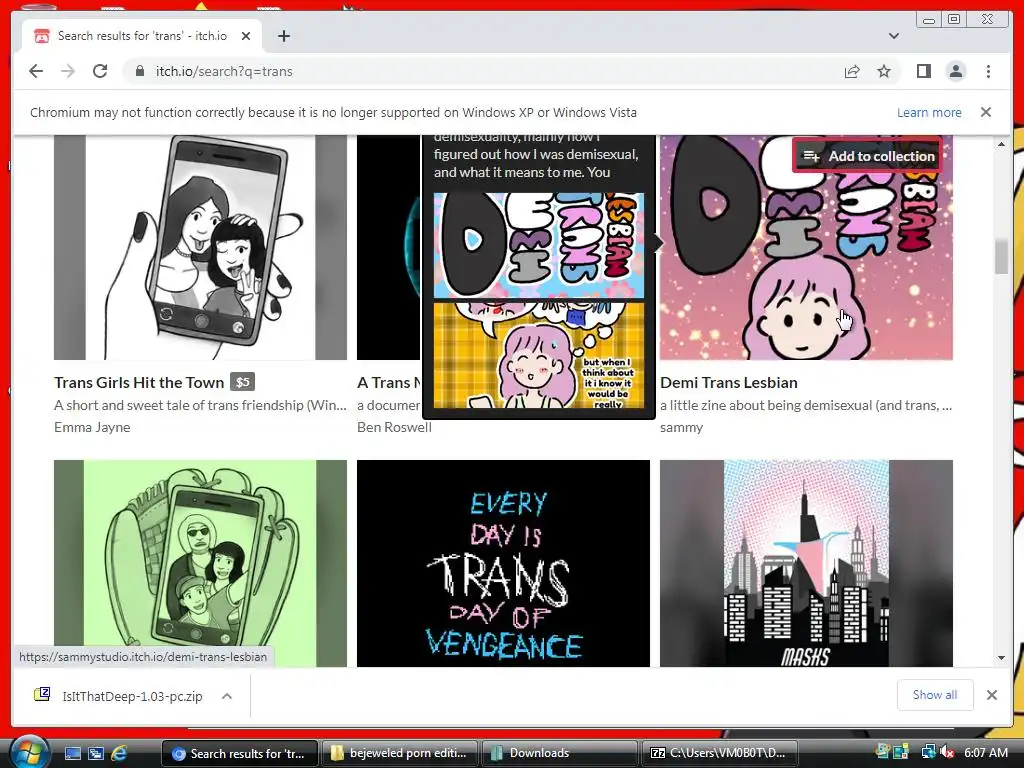1024x768 pixels.
Task: Click the page scrollbar up arrow
Action: coord(1001,144)
